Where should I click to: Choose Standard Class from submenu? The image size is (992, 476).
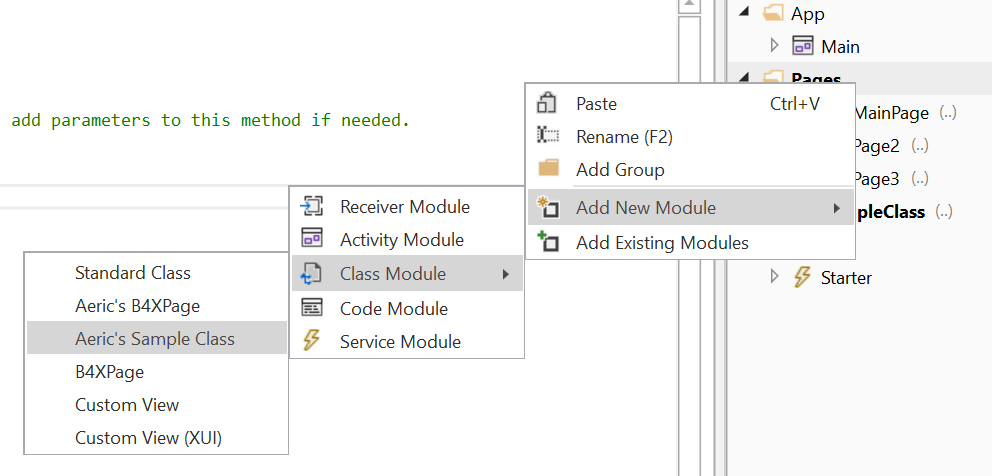(132, 272)
